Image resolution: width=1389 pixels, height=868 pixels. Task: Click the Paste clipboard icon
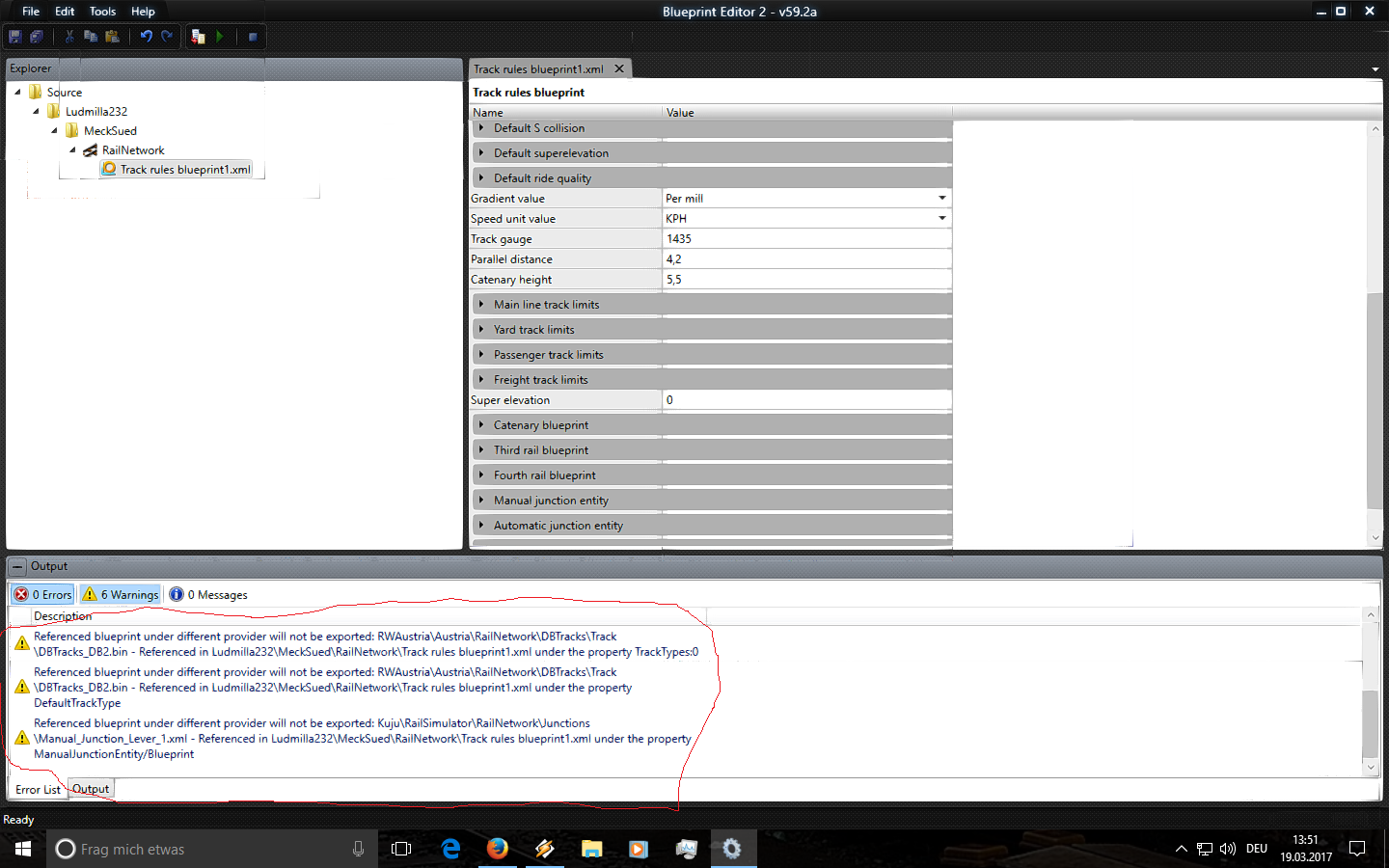click(x=112, y=37)
